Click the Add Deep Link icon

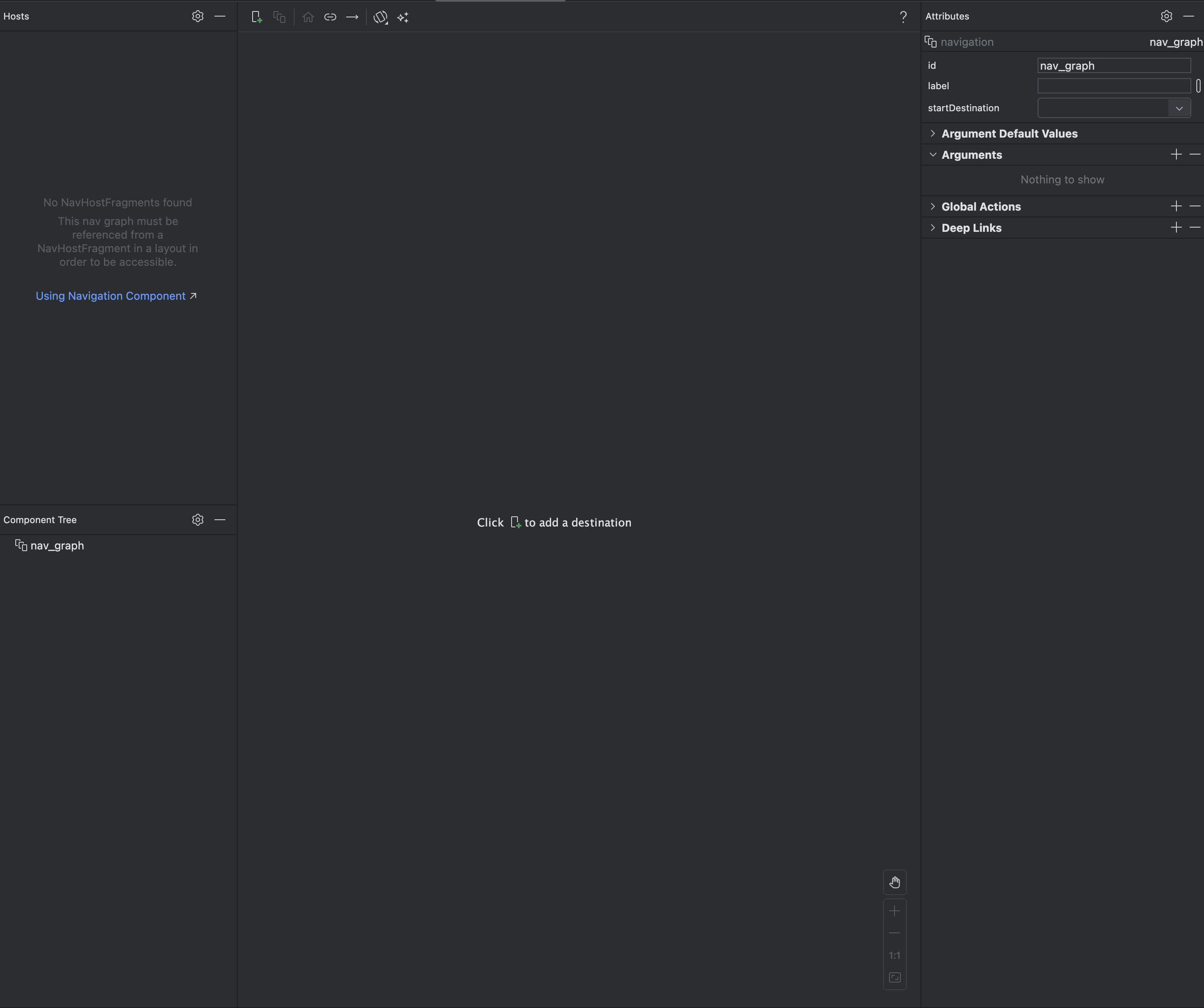(x=330, y=17)
